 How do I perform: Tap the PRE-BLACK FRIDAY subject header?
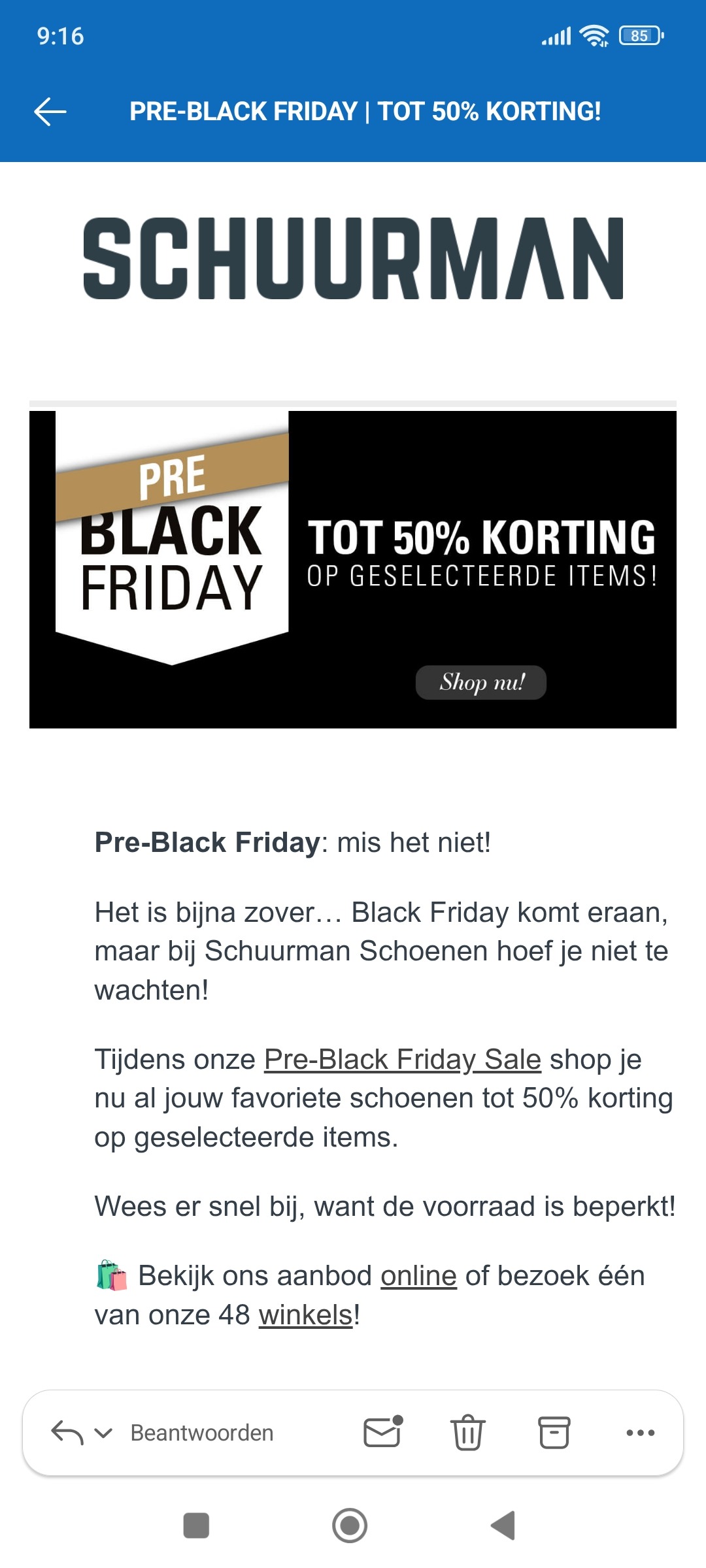pyautogui.click(x=365, y=112)
